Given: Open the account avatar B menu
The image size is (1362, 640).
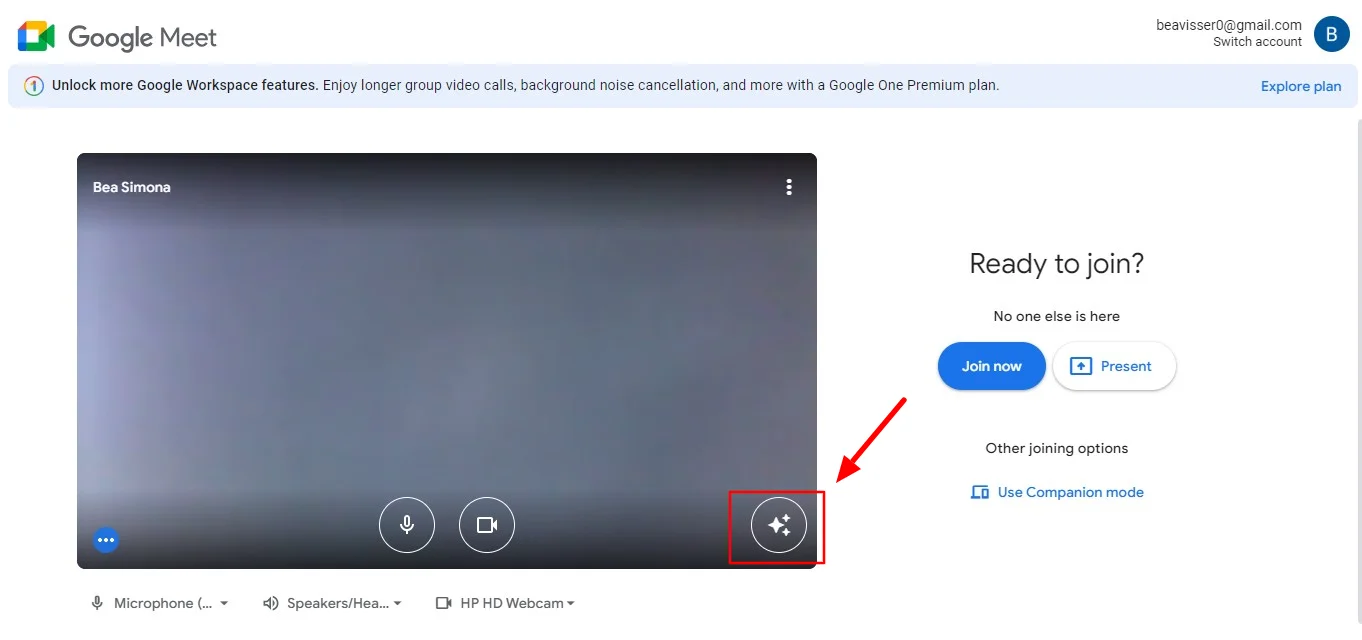Looking at the screenshot, I should [x=1331, y=34].
